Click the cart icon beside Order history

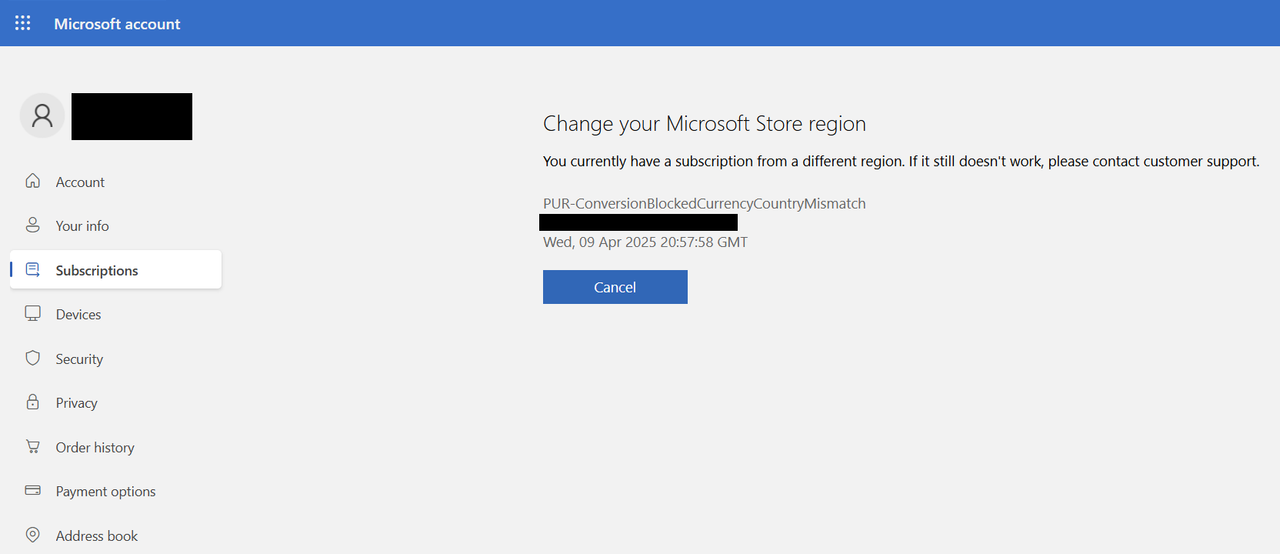click(x=33, y=447)
